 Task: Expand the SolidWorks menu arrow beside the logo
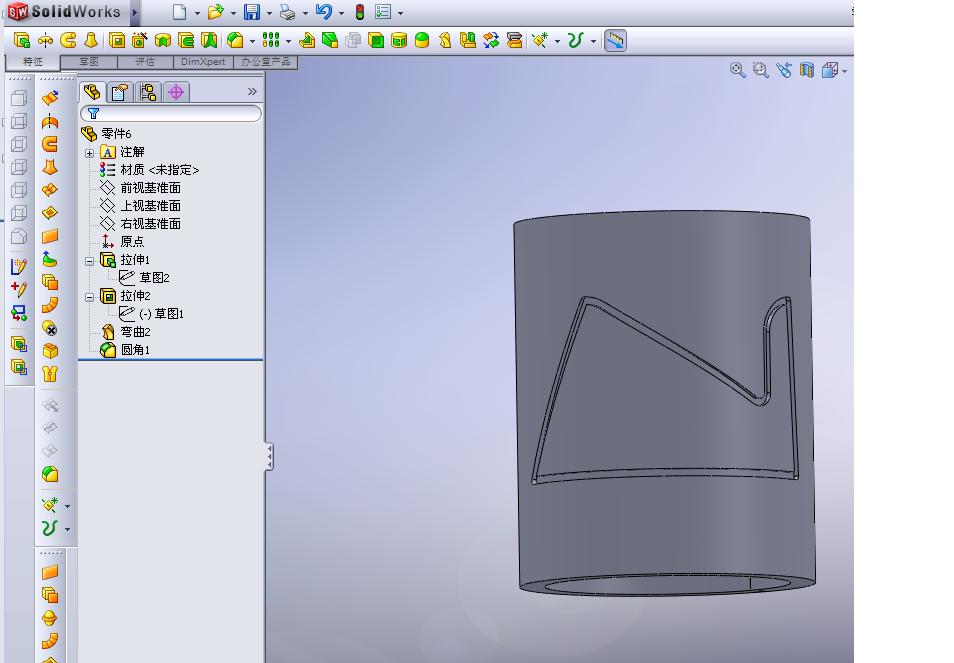(135, 12)
